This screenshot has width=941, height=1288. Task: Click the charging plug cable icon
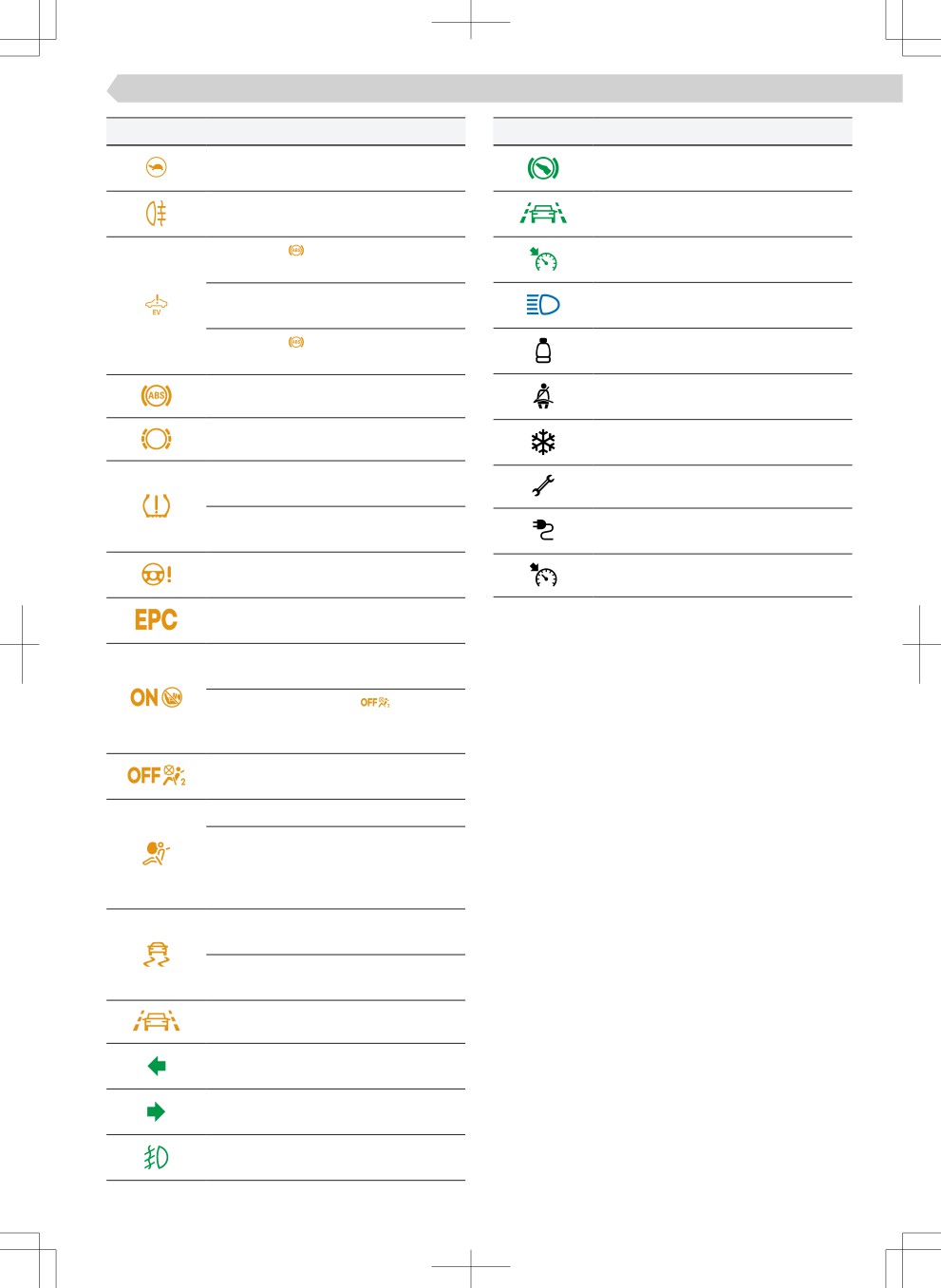[543, 529]
